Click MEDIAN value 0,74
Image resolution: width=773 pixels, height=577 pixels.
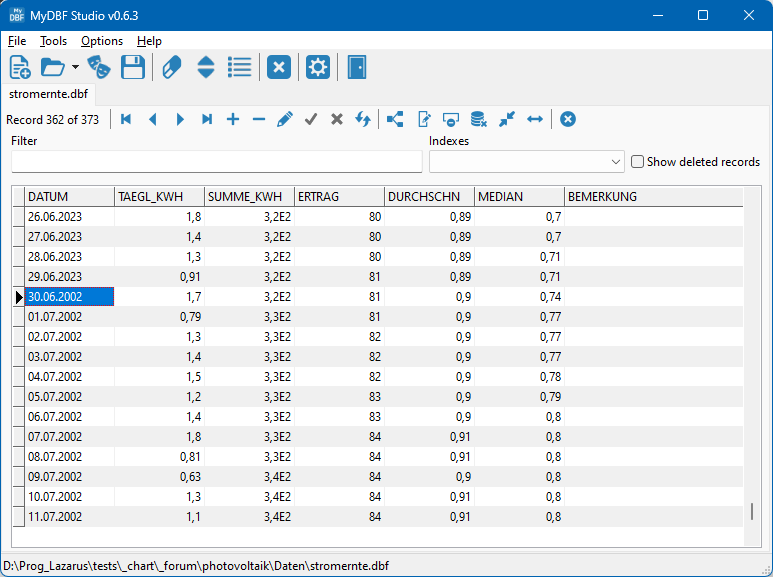click(x=519, y=297)
